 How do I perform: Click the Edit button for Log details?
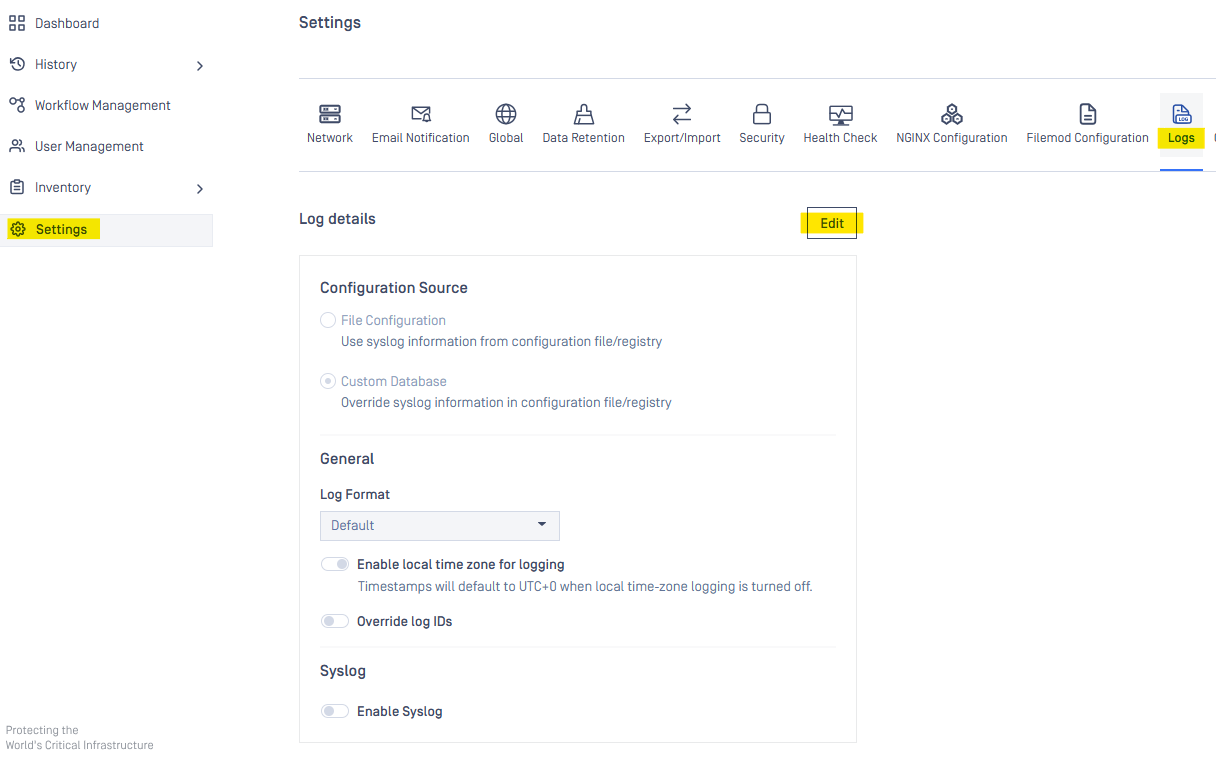(832, 223)
